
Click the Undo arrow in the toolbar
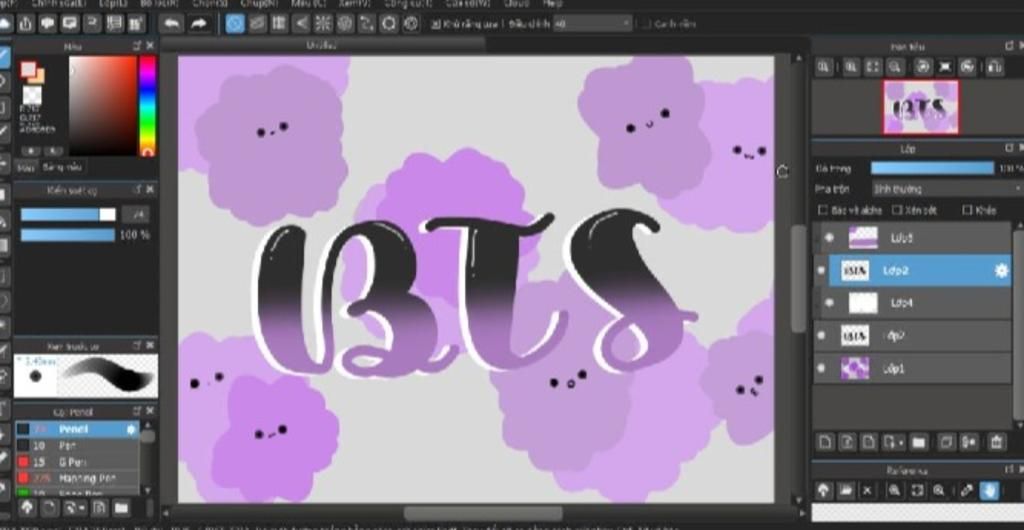coord(172,24)
